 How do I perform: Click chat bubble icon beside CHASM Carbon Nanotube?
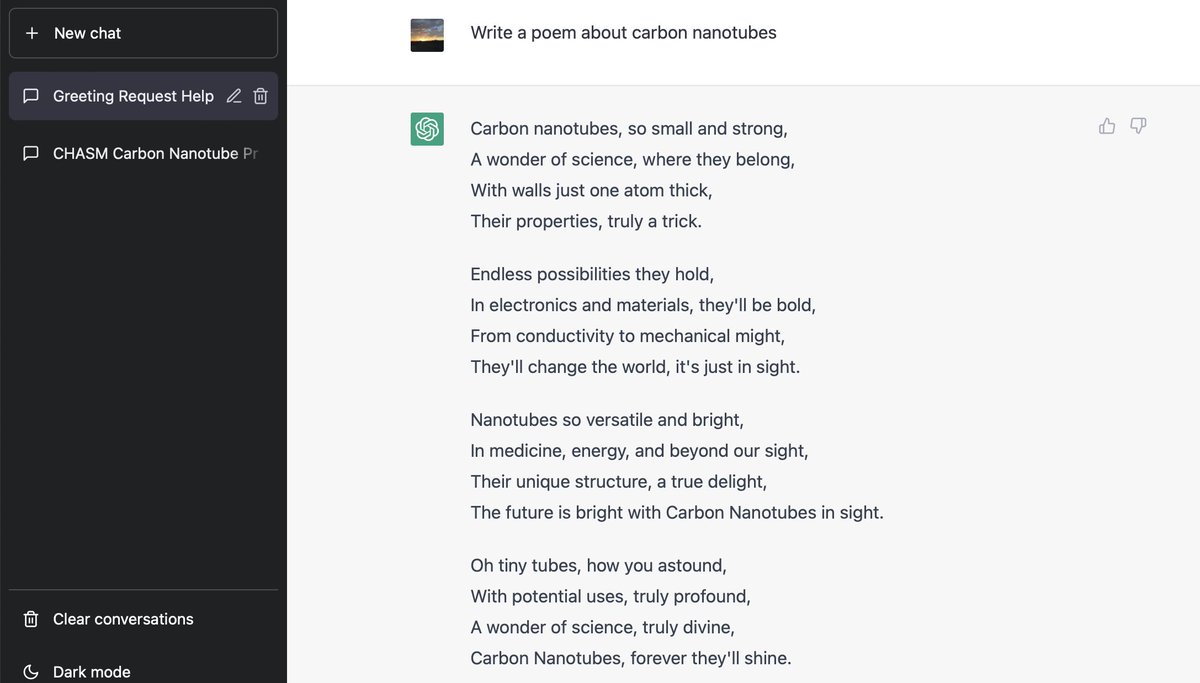pyautogui.click(x=31, y=153)
